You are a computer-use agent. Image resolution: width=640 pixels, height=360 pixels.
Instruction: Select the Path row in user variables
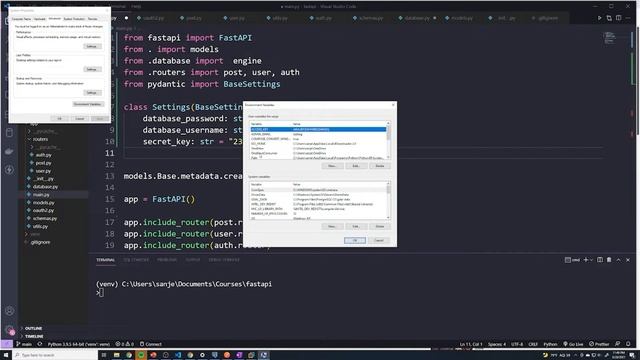pos(318,158)
